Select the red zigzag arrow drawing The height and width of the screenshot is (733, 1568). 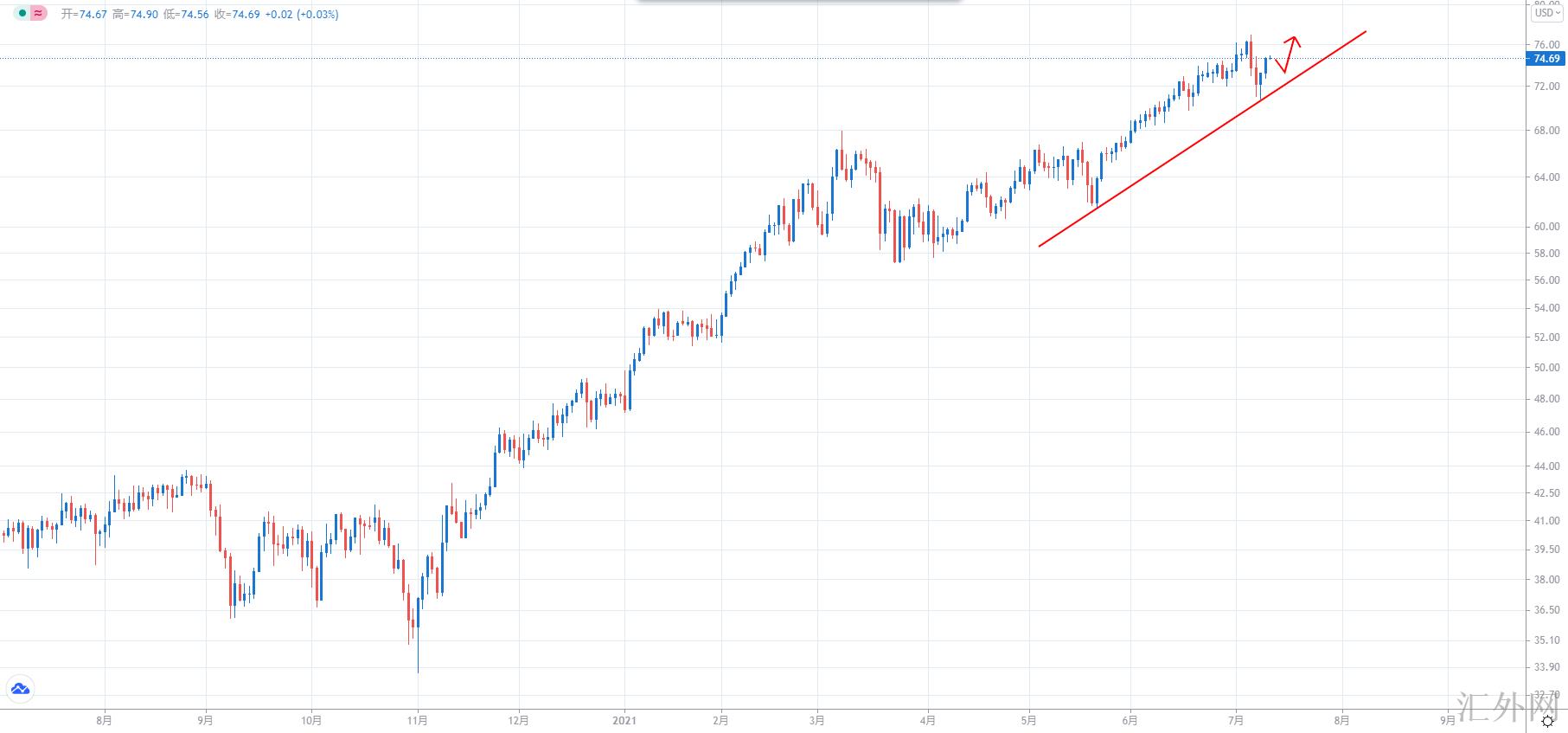(1287, 54)
